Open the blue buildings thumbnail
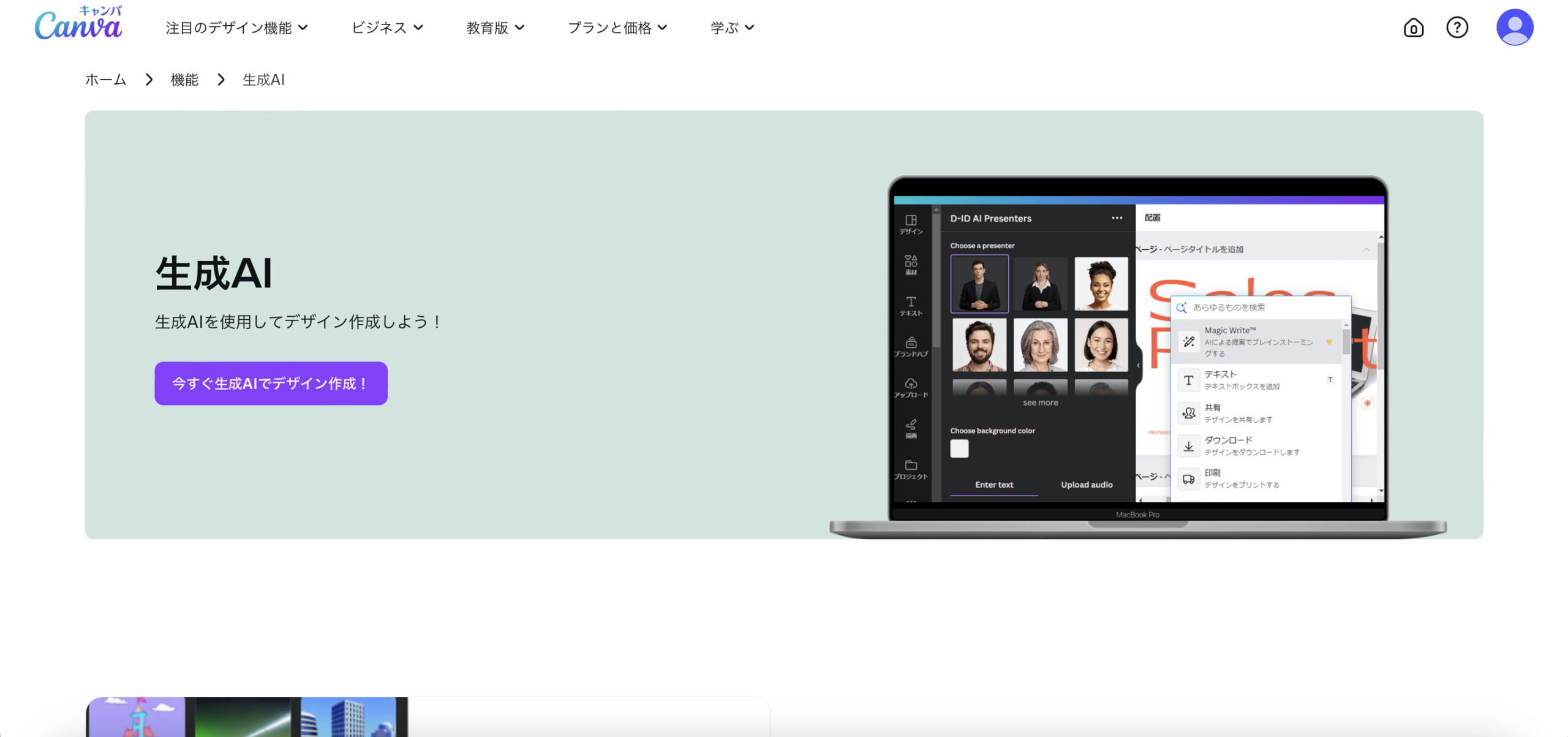 (349, 717)
